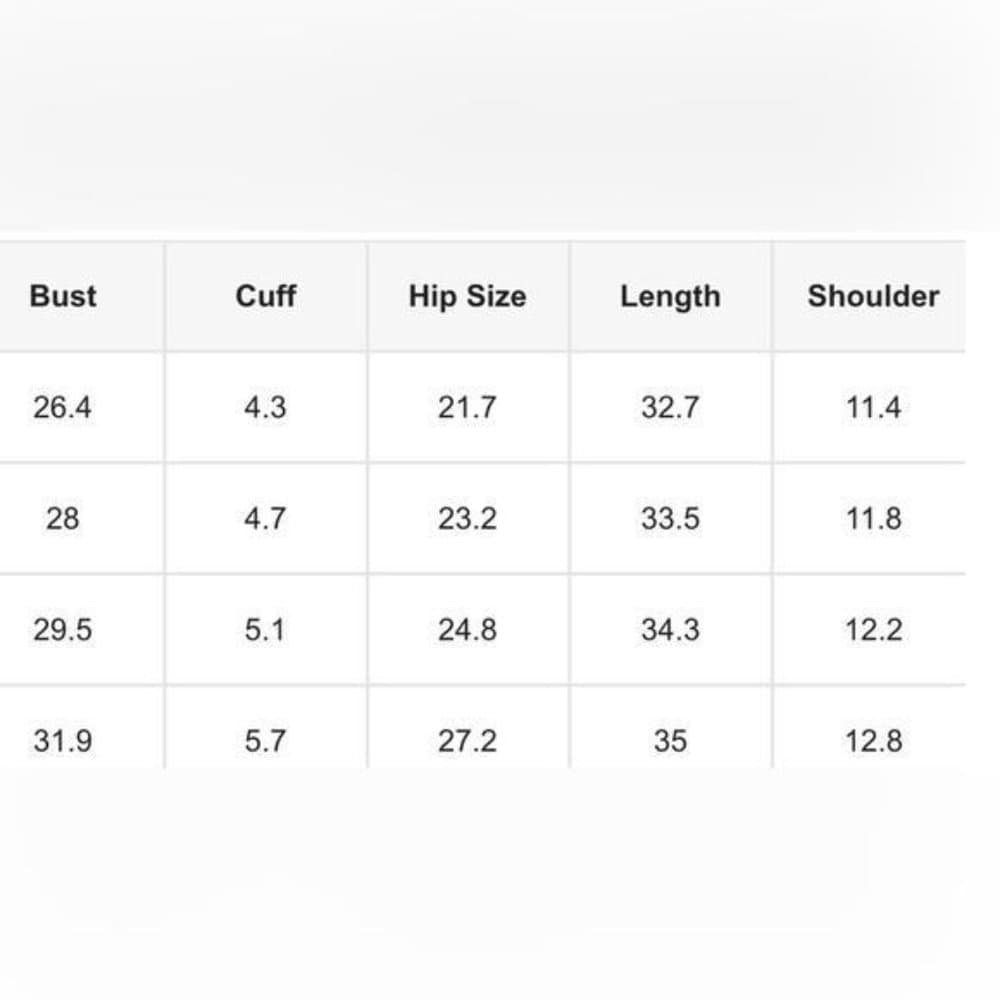Image resolution: width=1000 pixels, height=1000 pixels.
Task: Click length value 33.5
Action: point(670,518)
